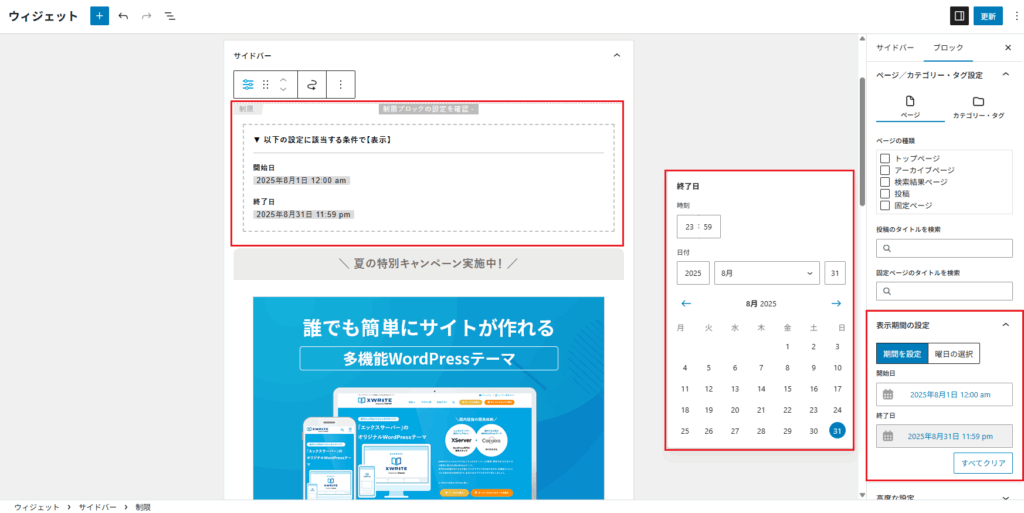1024x513 pixels.
Task: Open the list view icon in top bar
Action: click(x=170, y=16)
